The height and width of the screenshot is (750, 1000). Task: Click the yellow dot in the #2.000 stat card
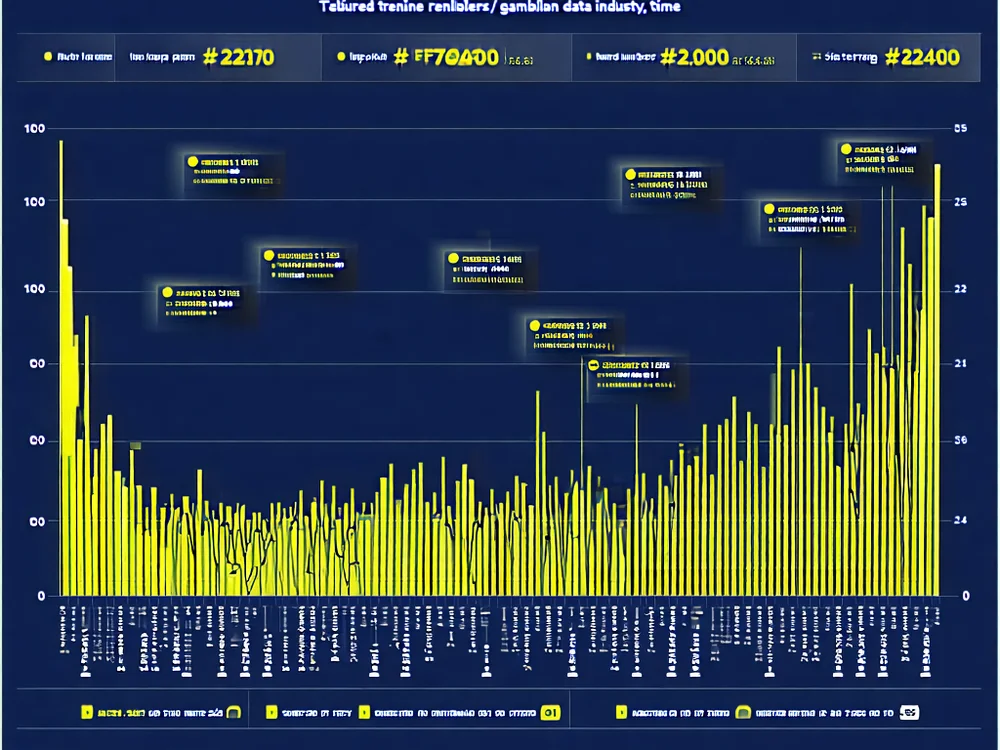tap(590, 58)
